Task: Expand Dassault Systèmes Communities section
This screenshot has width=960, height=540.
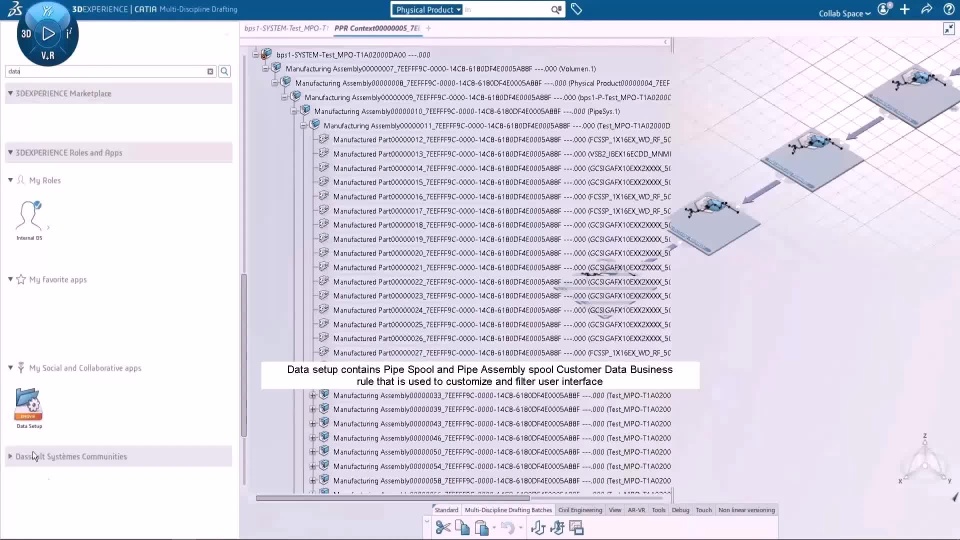Action: click(x=10, y=456)
